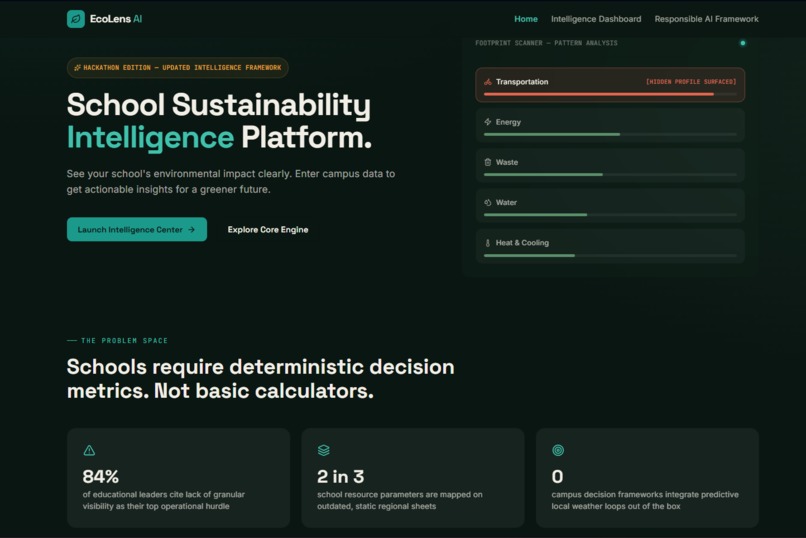Click the 84% statistic value
806x538 pixels.
pos(100,476)
